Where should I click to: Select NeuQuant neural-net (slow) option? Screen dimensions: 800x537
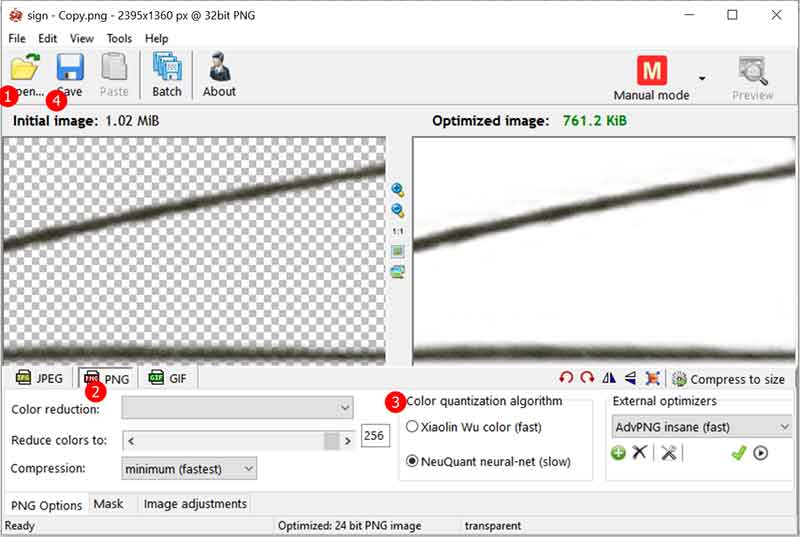(x=412, y=462)
